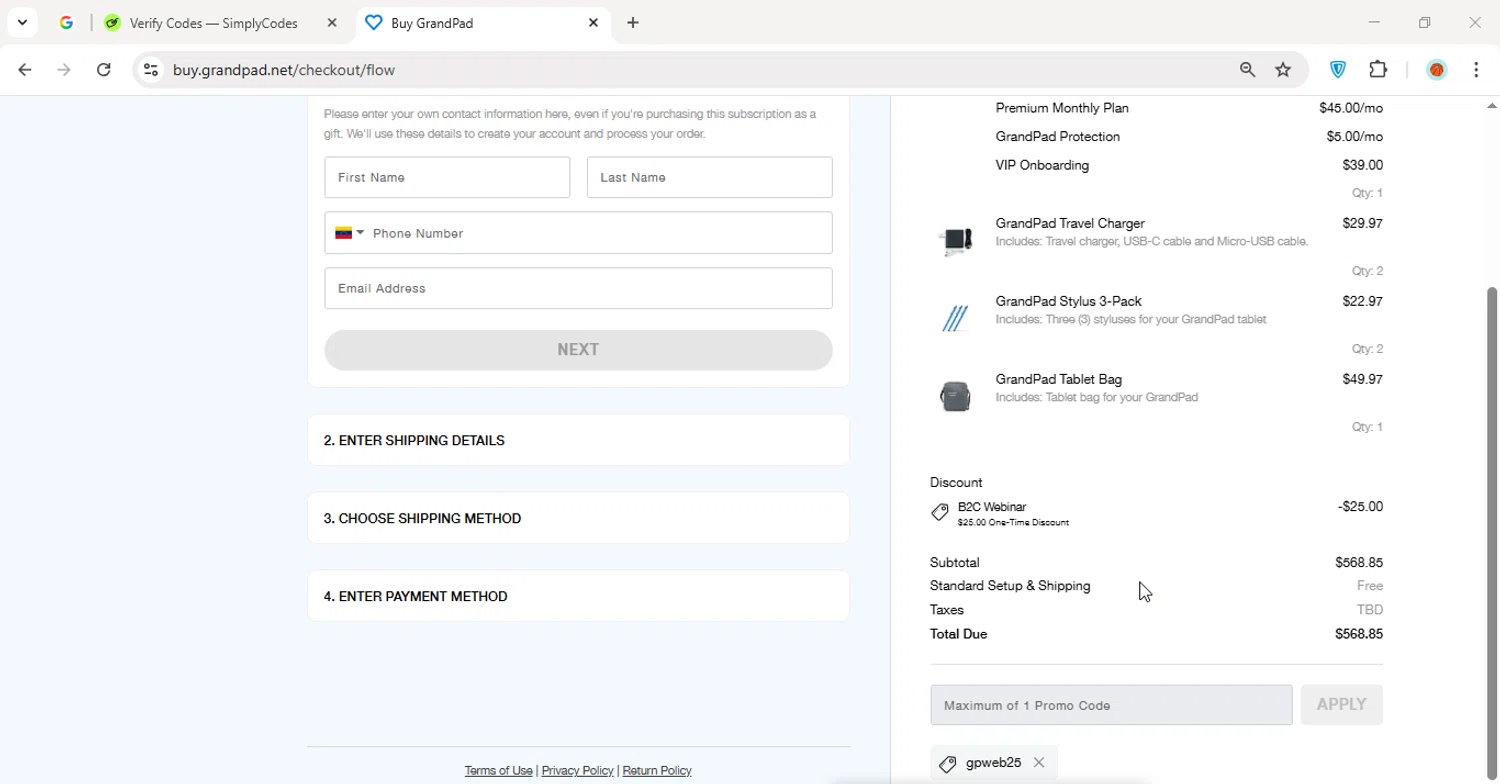Open the Terms of Use link
The image size is (1500, 784).
tap(498, 771)
